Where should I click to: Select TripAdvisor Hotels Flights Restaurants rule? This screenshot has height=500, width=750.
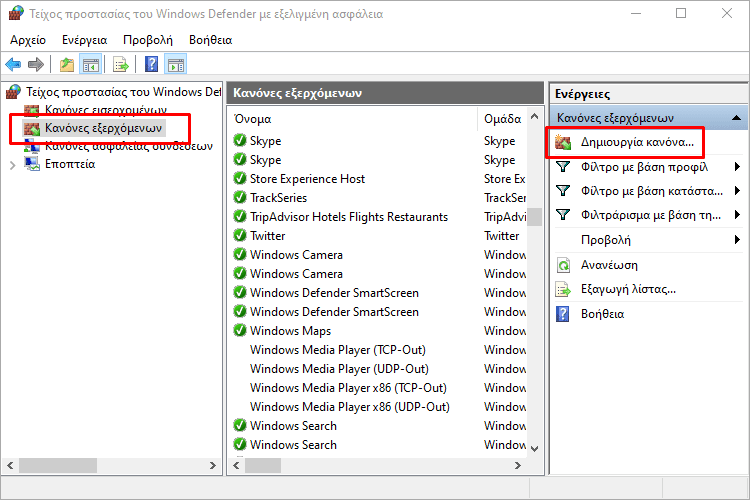[349, 217]
